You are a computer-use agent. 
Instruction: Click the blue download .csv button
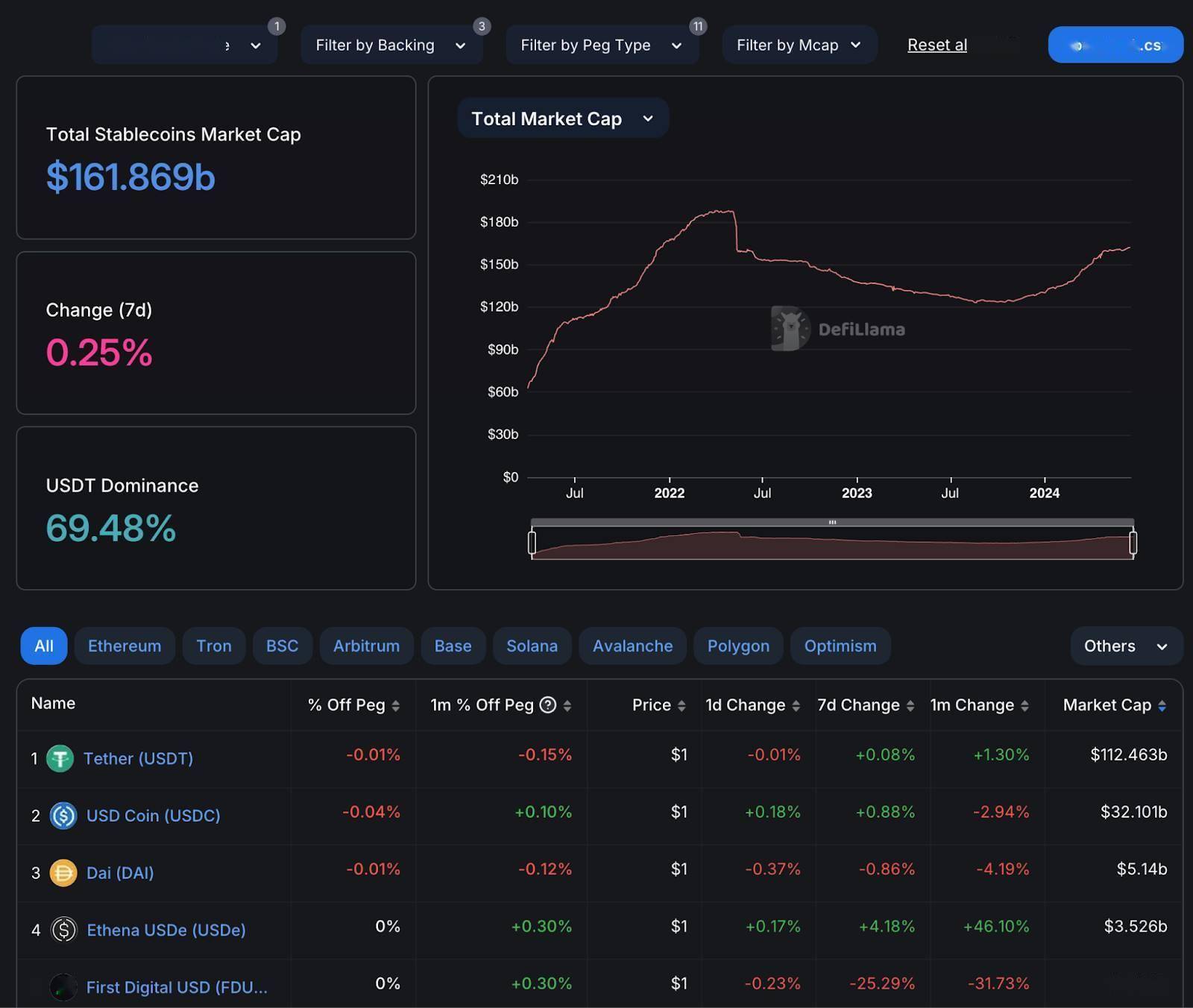(1115, 45)
